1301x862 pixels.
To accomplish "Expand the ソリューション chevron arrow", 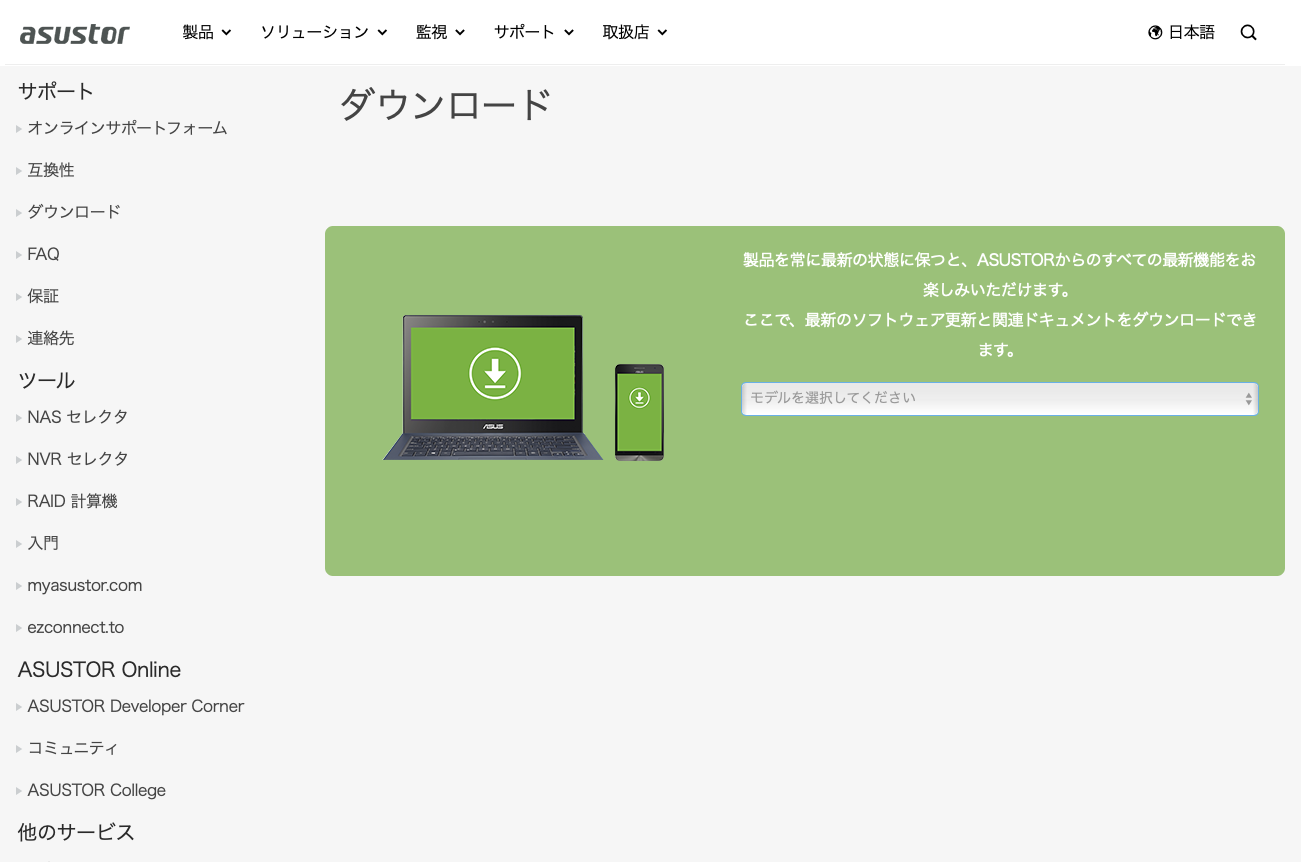I will click(382, 33).
